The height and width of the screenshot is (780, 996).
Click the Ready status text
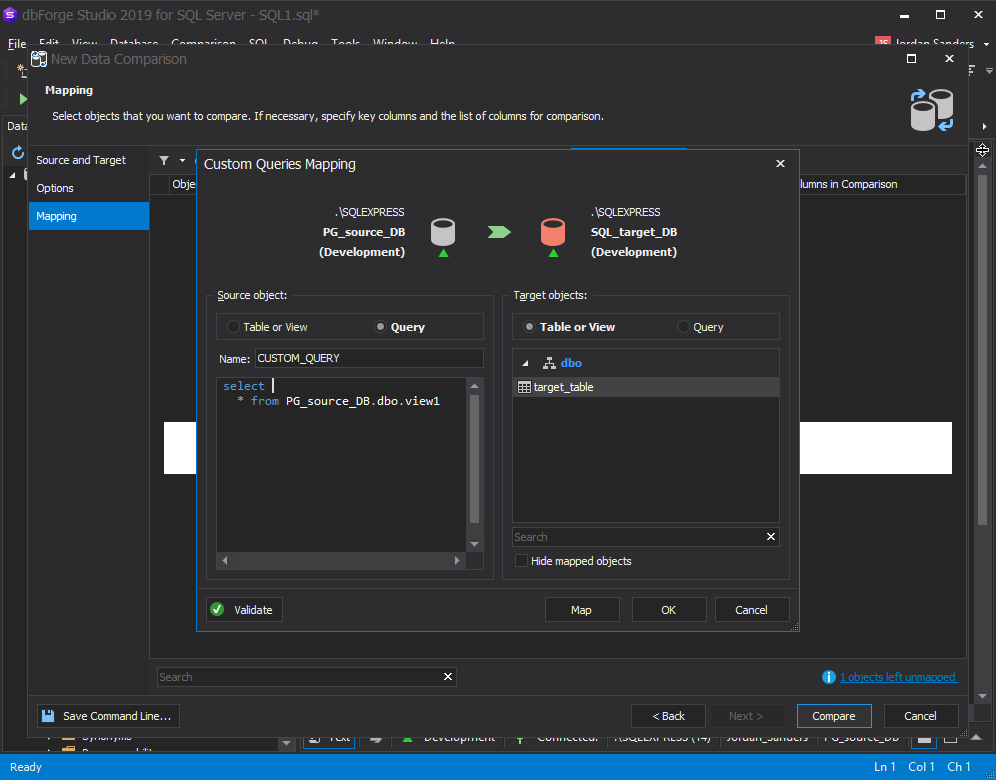click(x=26, y=767)
